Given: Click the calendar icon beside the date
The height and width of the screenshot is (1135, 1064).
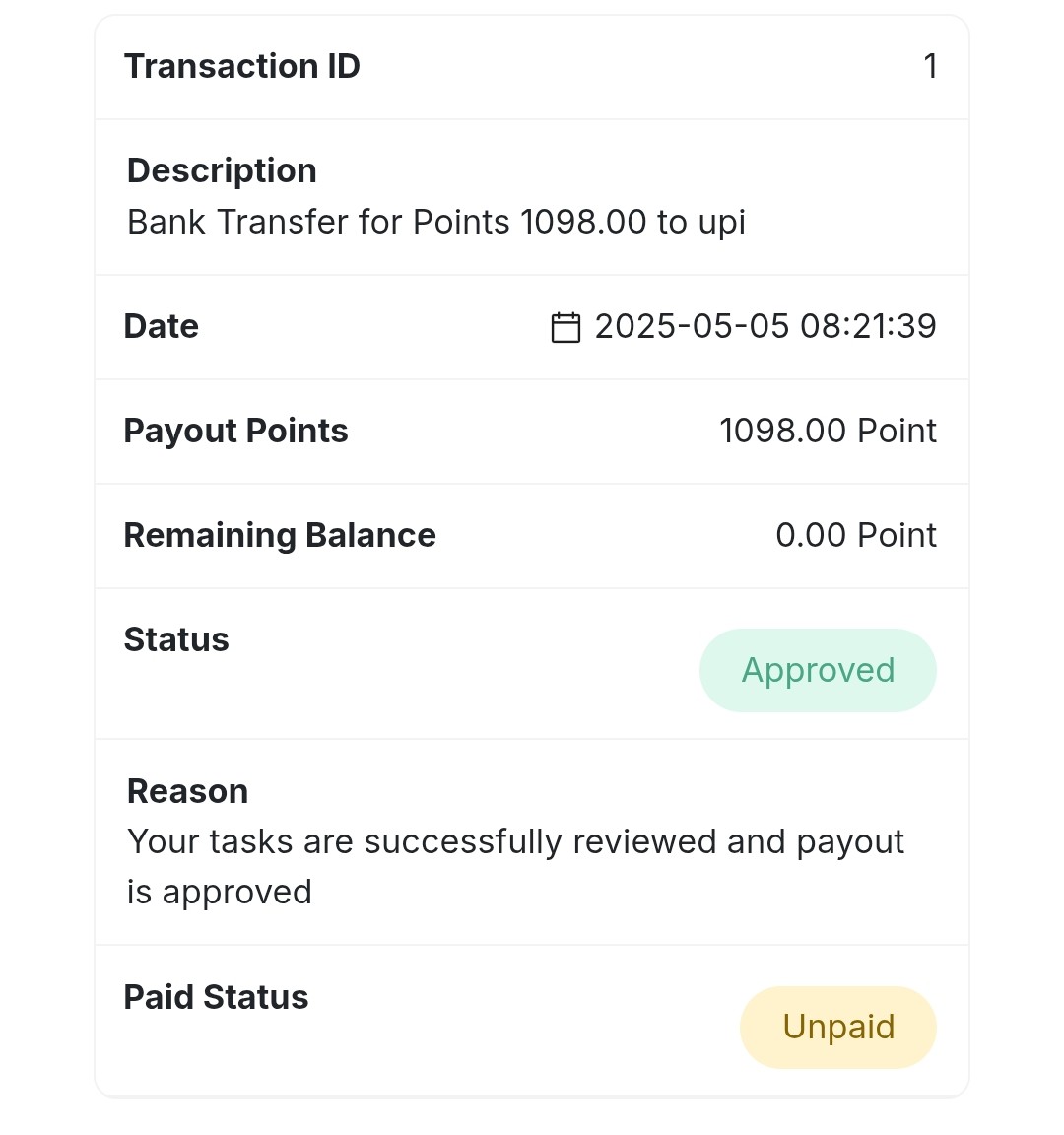Looking at the screenshot, I should [x=565, y=327].
